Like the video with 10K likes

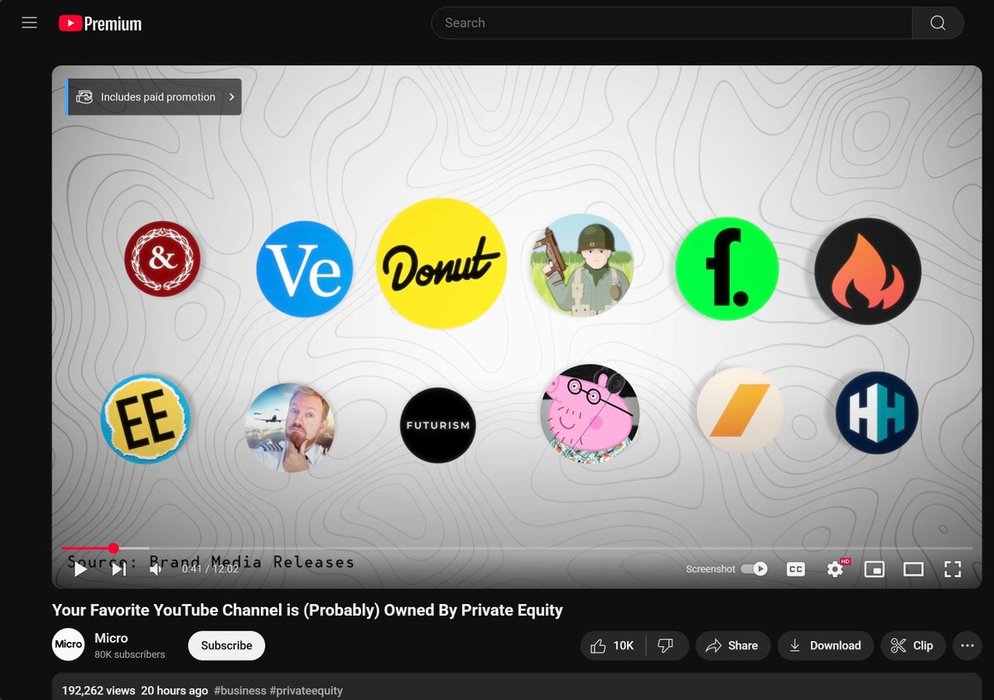pos(612,645)
